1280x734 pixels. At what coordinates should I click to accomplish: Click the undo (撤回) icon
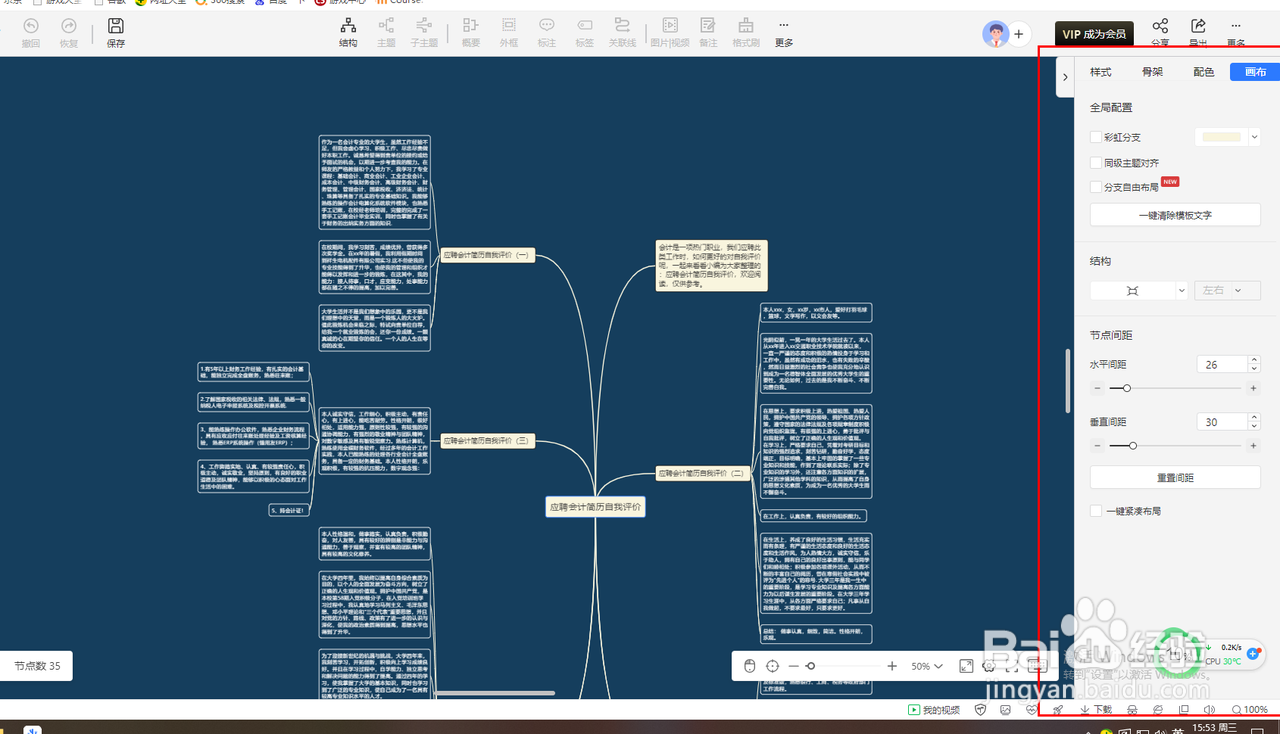pos(31,26)
